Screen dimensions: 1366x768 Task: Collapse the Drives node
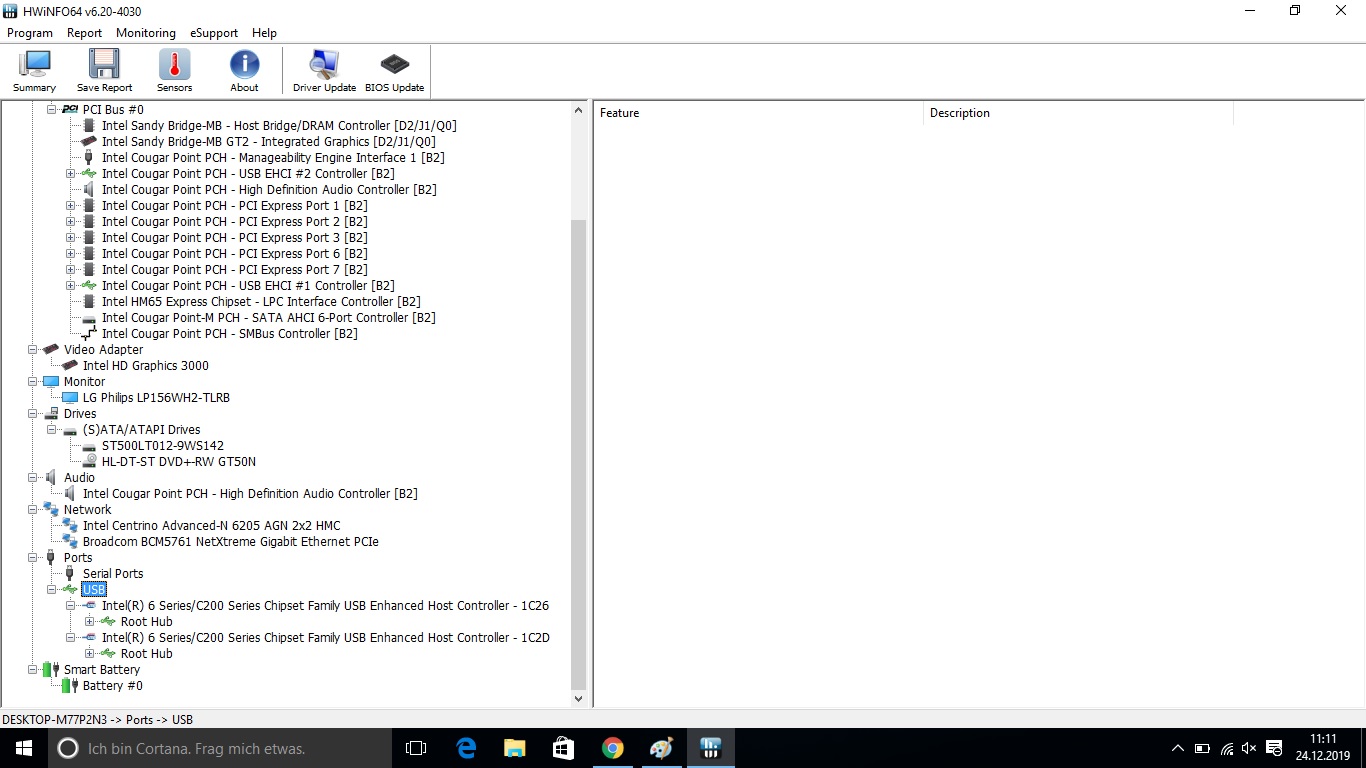click(33, 414)
